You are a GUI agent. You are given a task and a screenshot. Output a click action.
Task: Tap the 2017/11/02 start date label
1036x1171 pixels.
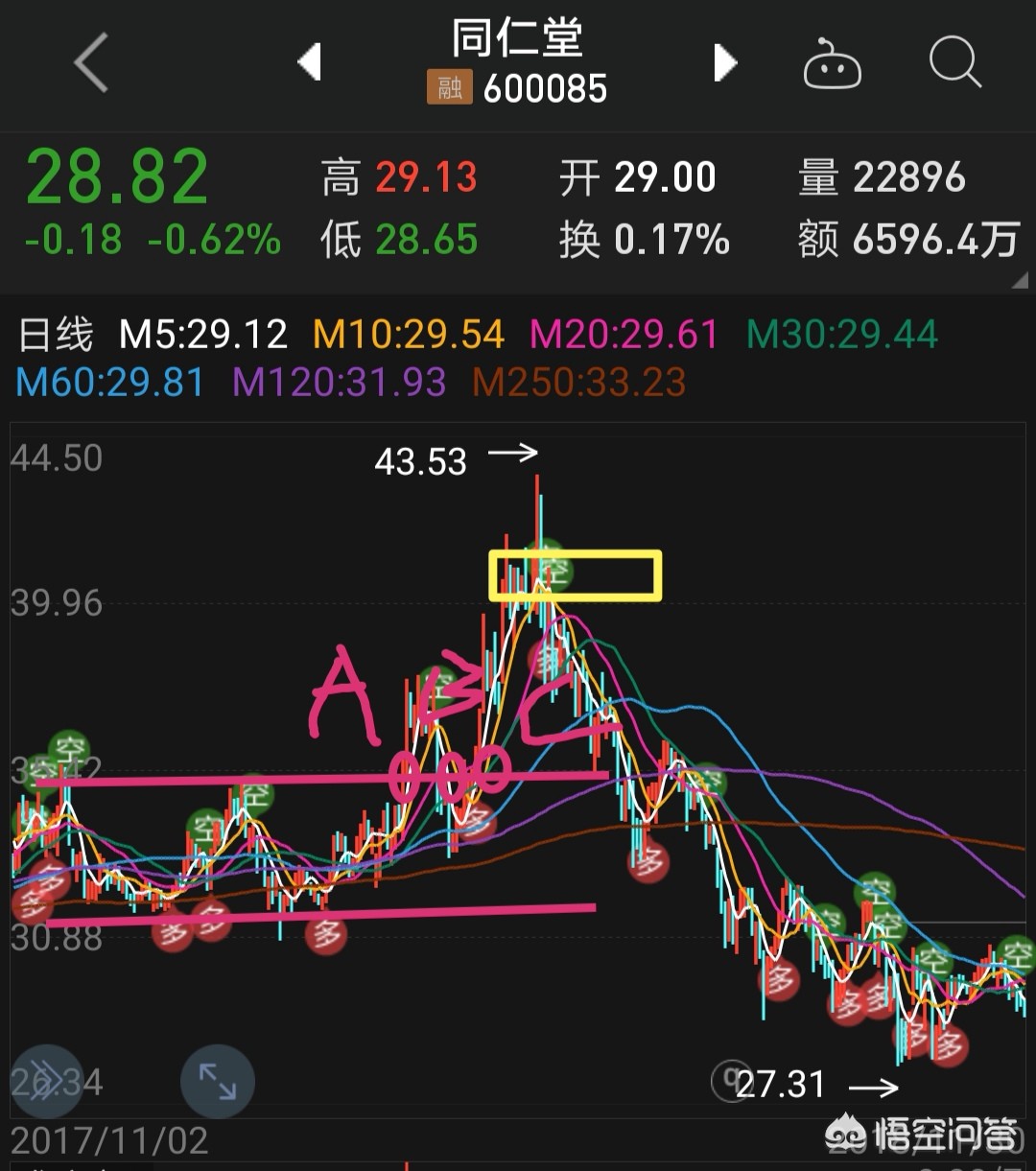[109, 1140]
